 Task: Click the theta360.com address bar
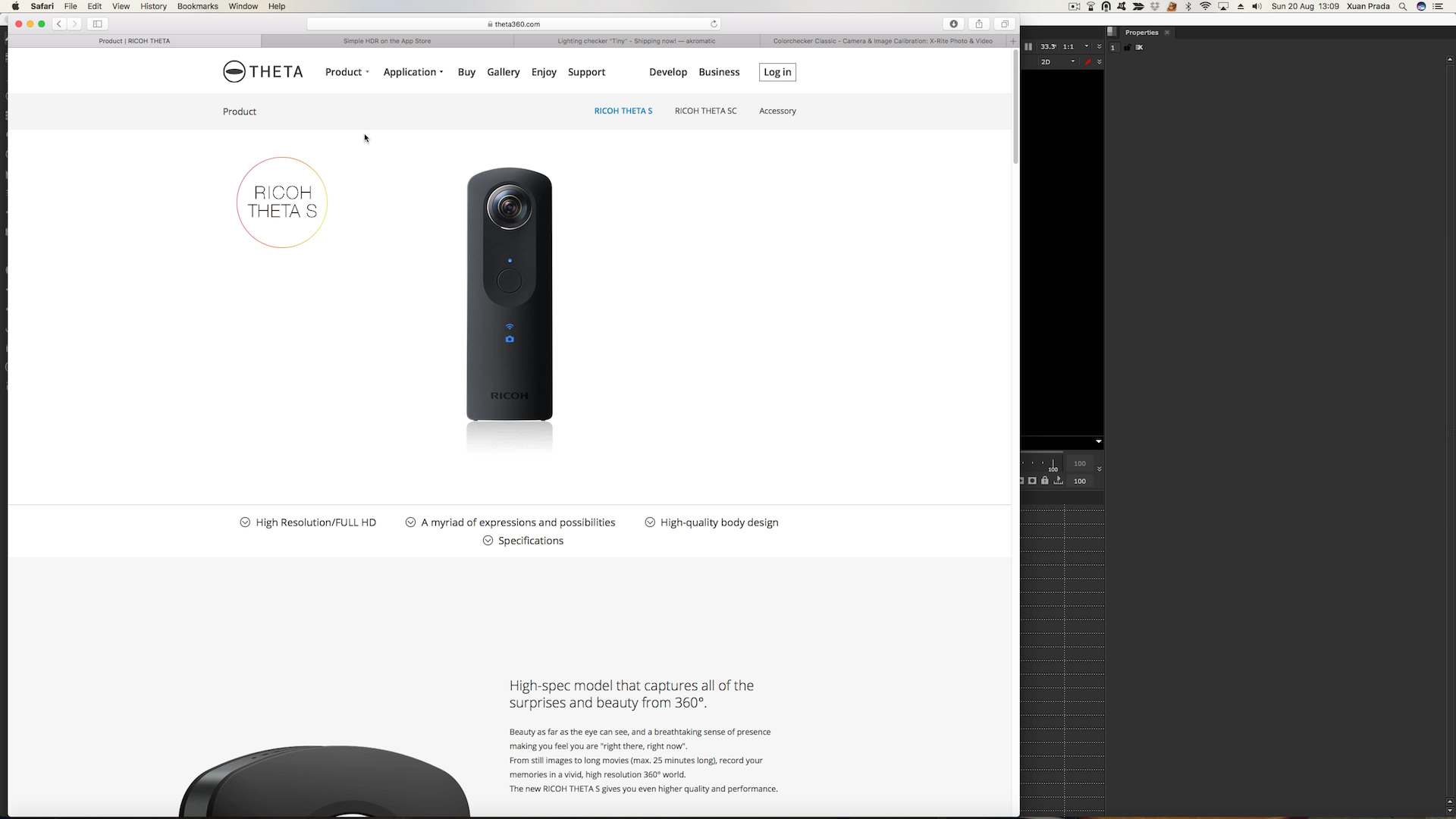click(x=513, y=24)
